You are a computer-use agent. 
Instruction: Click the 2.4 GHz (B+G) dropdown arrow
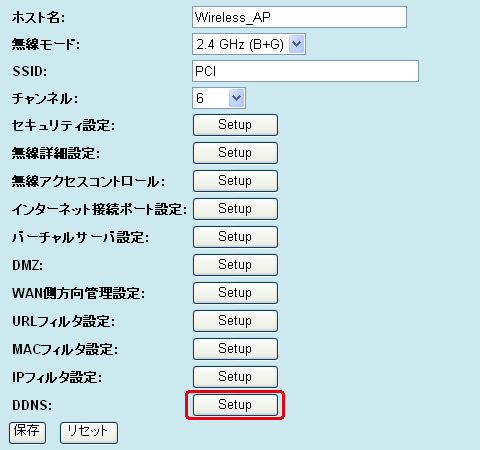click(x=296, y=44)
